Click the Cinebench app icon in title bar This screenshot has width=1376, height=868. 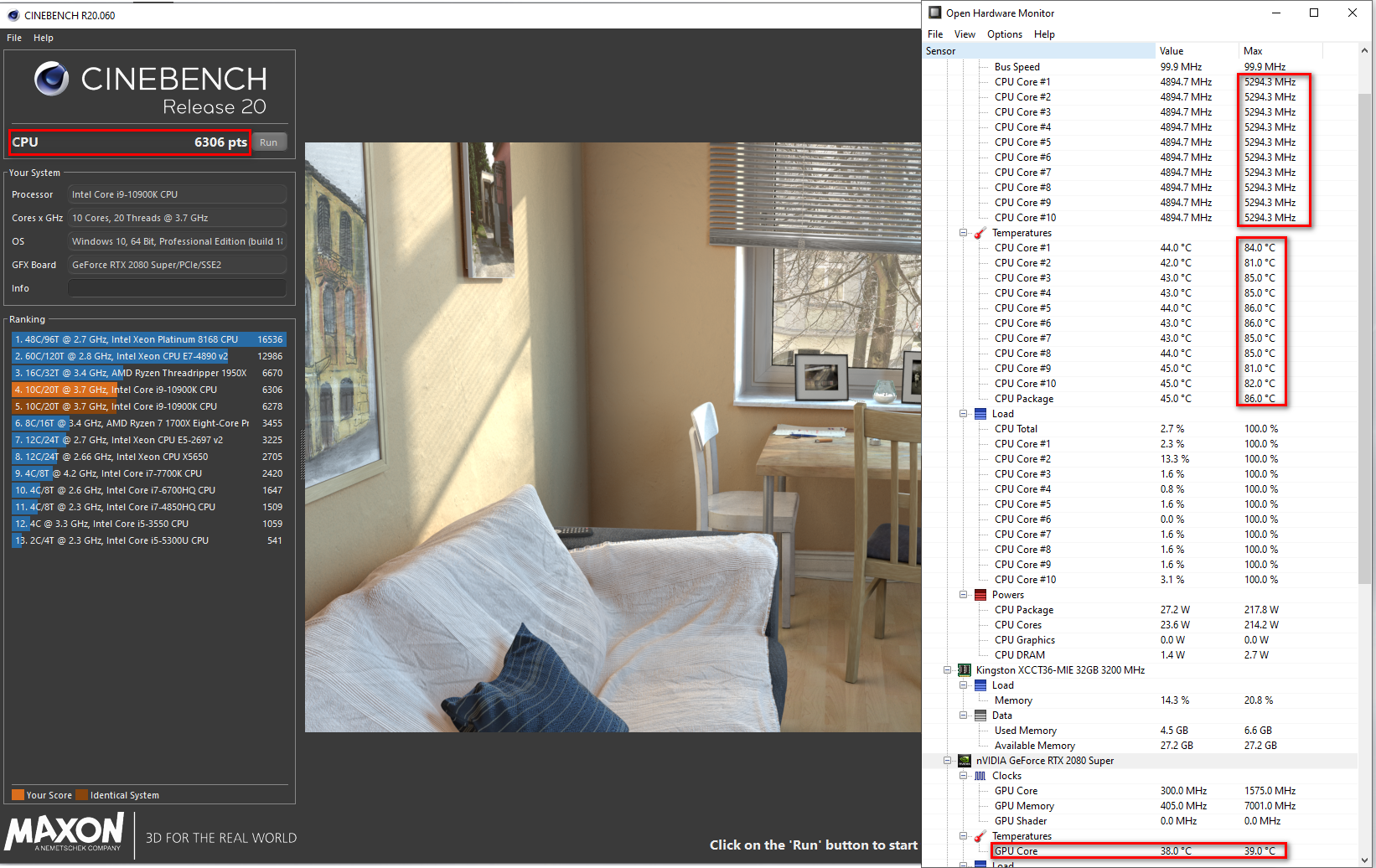coord(13,15)
